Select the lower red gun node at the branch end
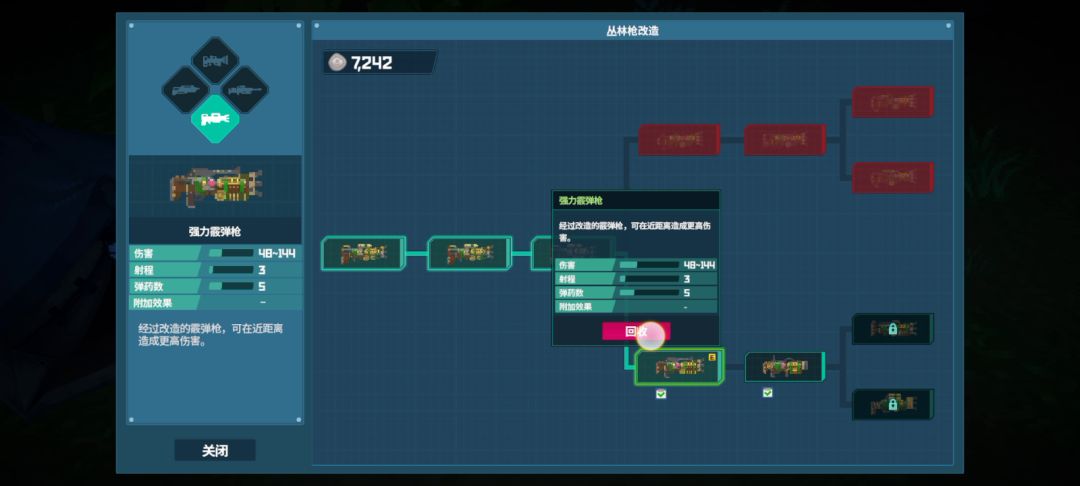This screenshot has width=1080, height=486. (893, 178)
